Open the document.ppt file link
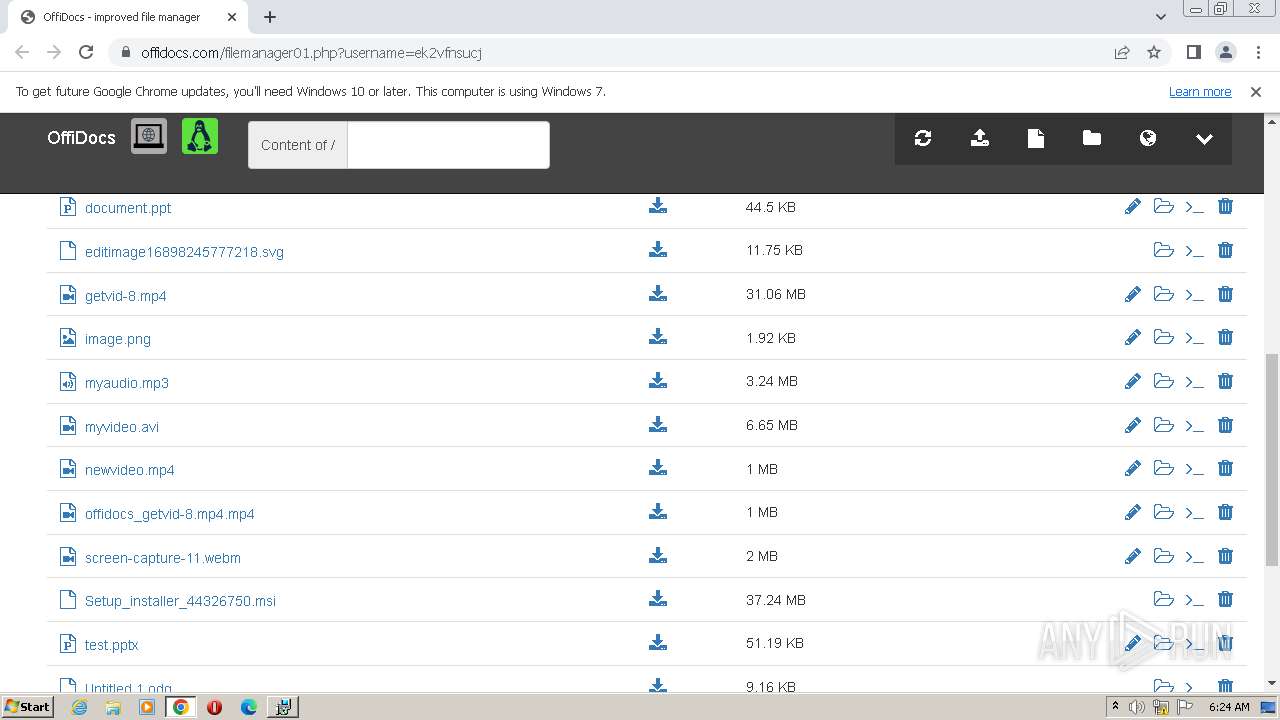Viewport: 1280px width, 720px height. tap(128, 208)
